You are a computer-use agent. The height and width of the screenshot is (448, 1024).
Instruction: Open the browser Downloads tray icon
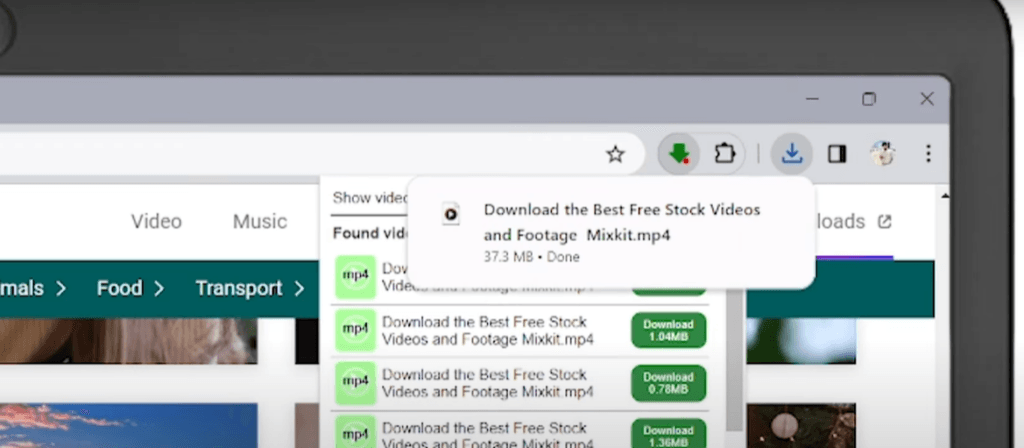pyautogui.click(x=792, y=154)
